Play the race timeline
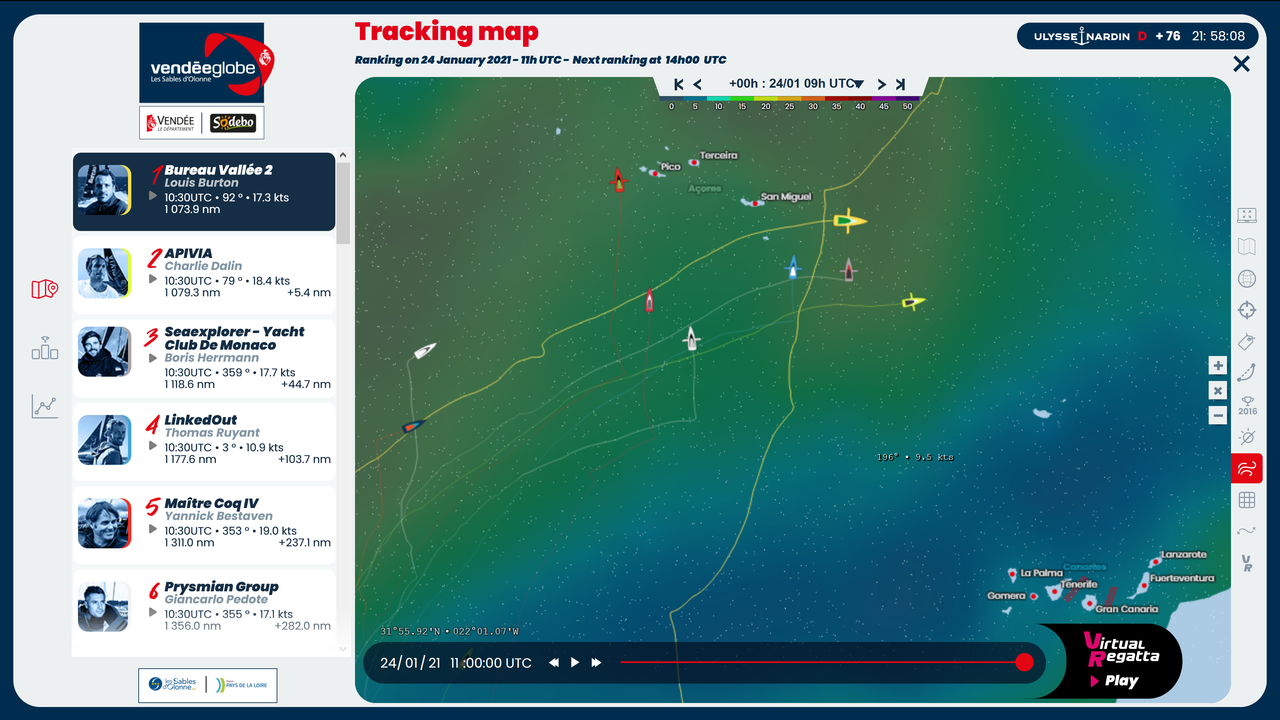 [x=575, y=663]
